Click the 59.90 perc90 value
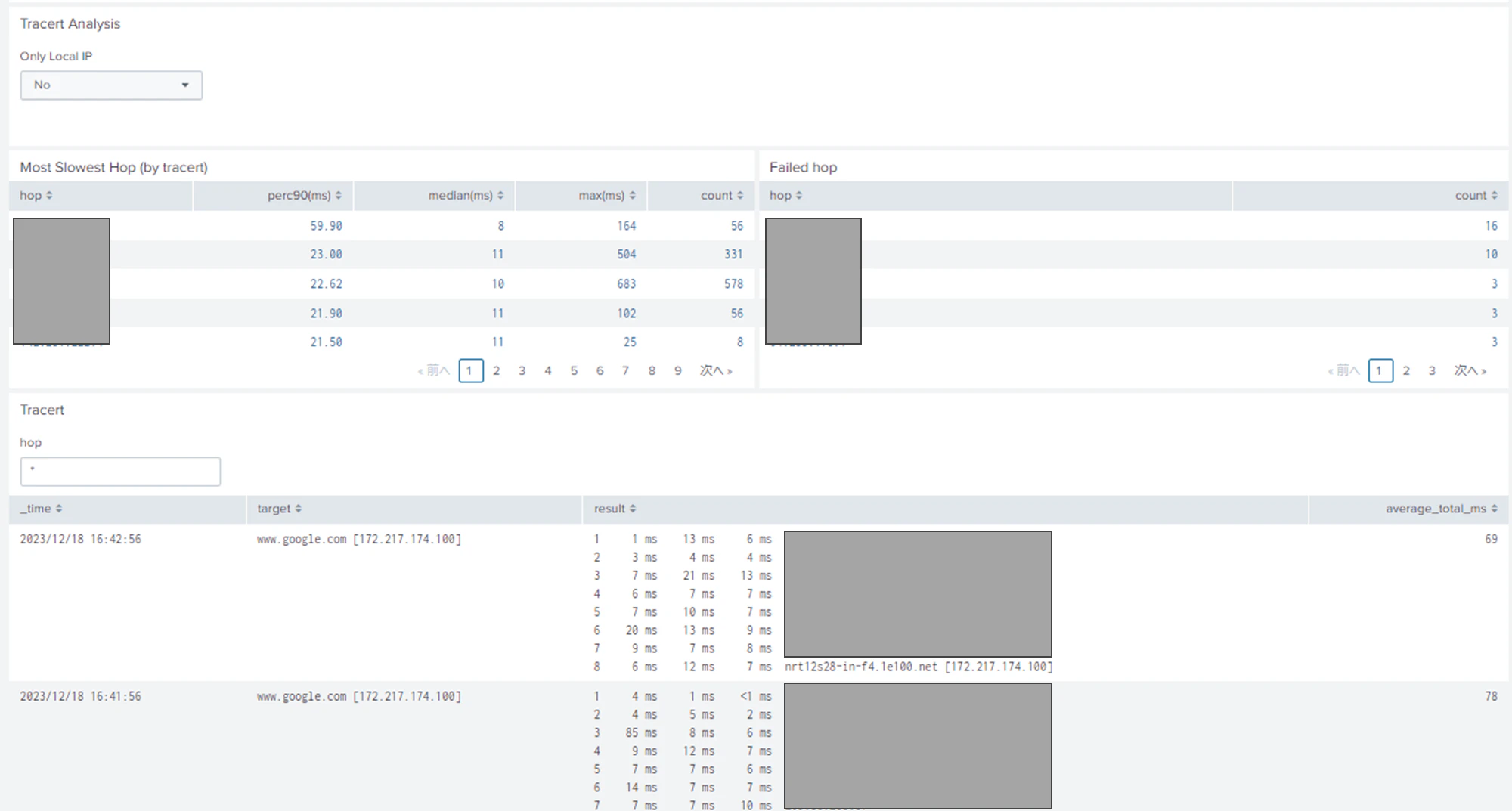Image resolution: width=1512 pixels, height=811 pixels. coord(326,226)
